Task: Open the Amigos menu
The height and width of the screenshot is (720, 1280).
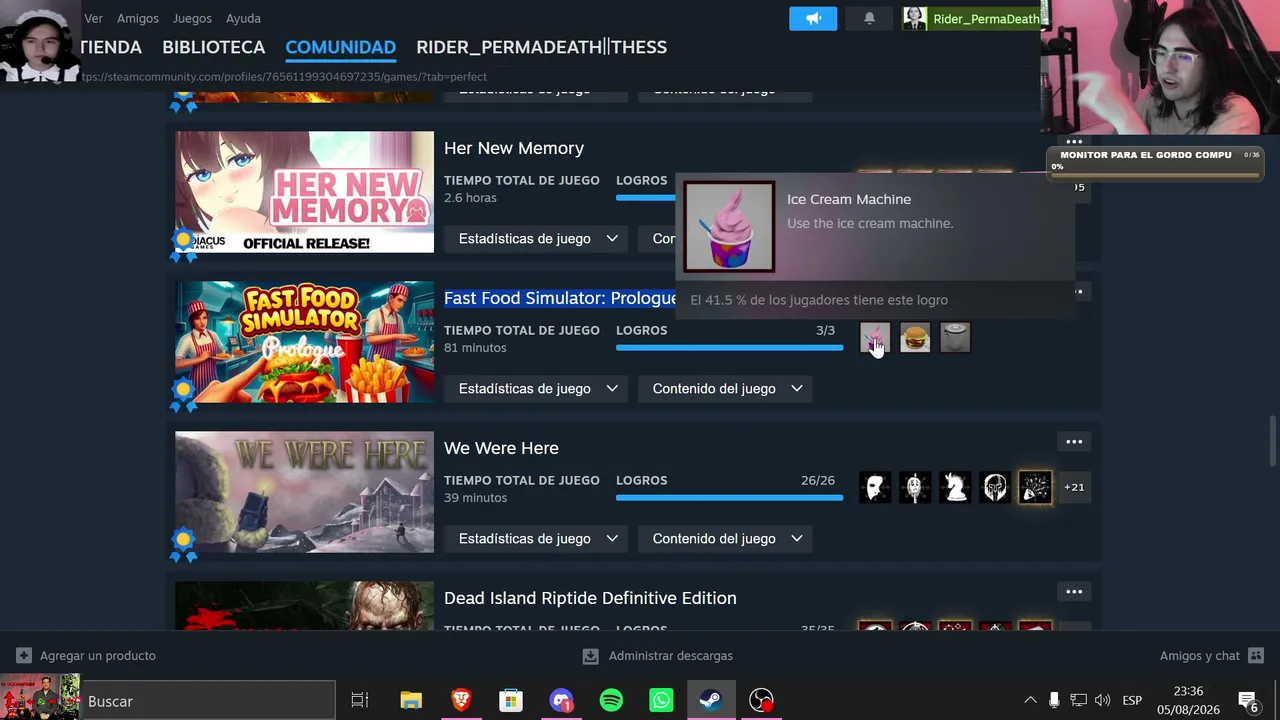Action: point(138,18)
